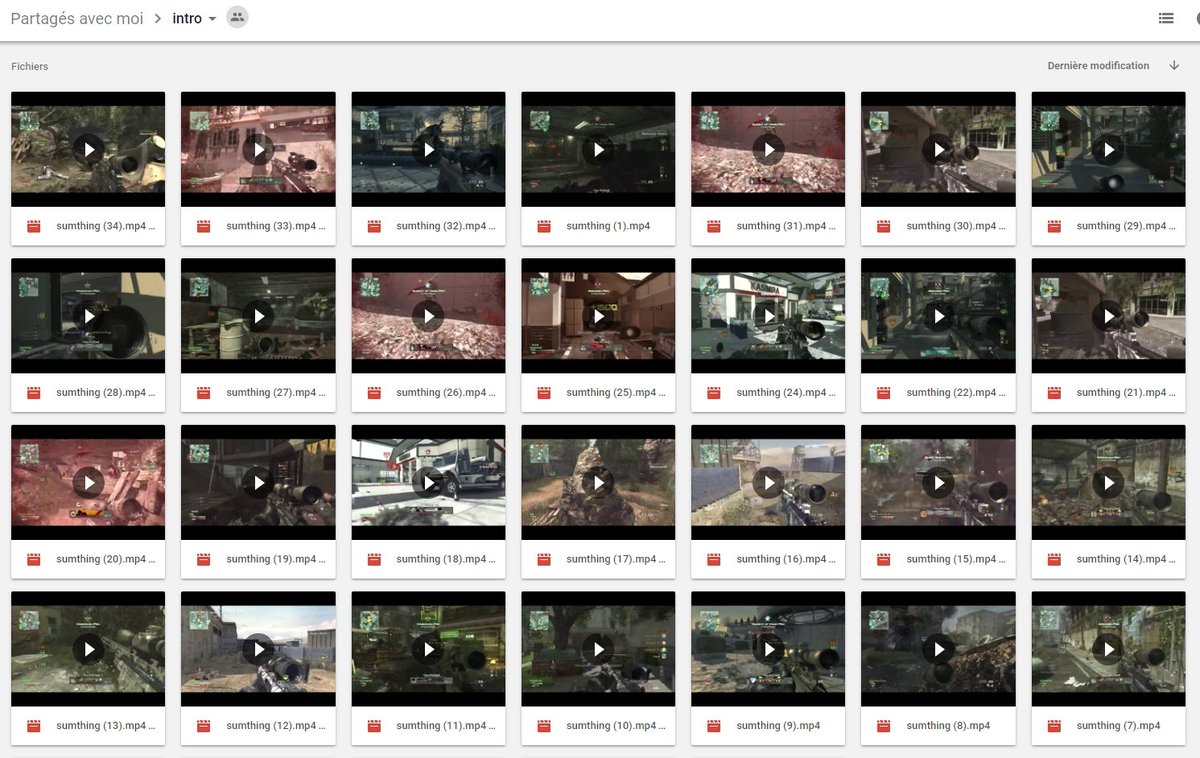Open the sumthing (21).mp4 preview image
Screen dimensions: 1200x758
[1108, 316]
